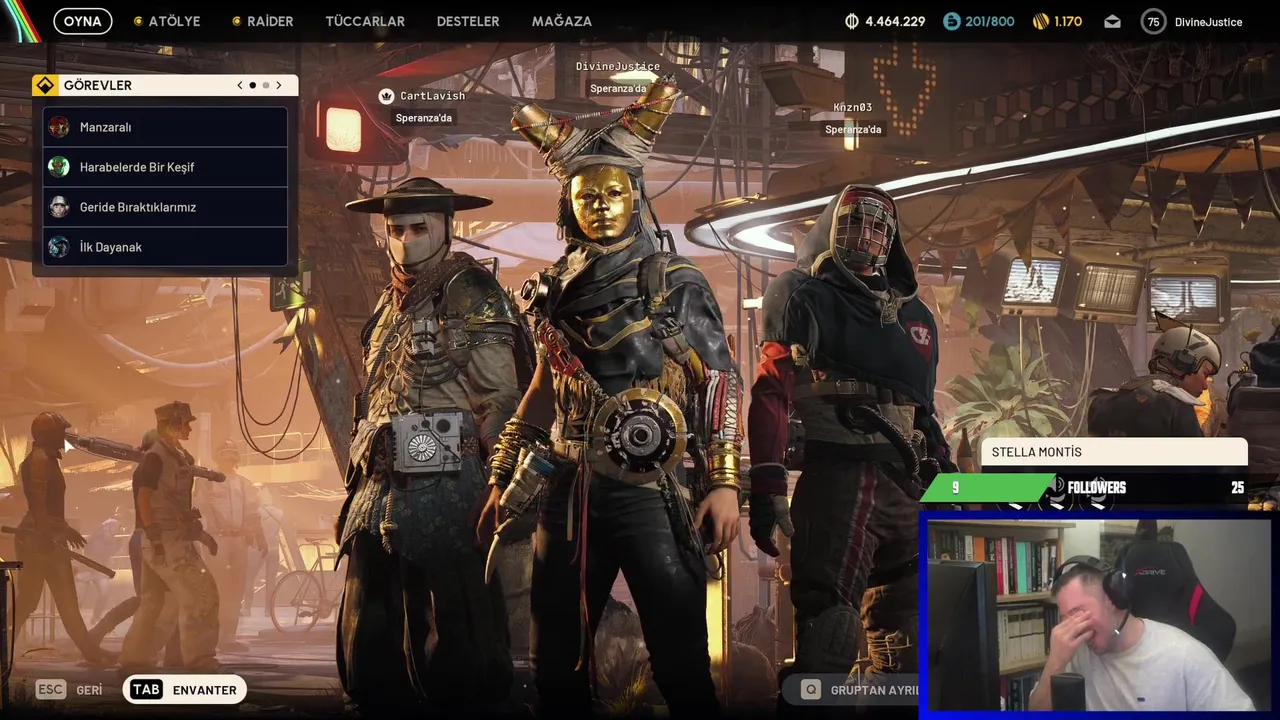
Task: Click the Manzaralı quest giver portrait
Action: click(59, 127)
